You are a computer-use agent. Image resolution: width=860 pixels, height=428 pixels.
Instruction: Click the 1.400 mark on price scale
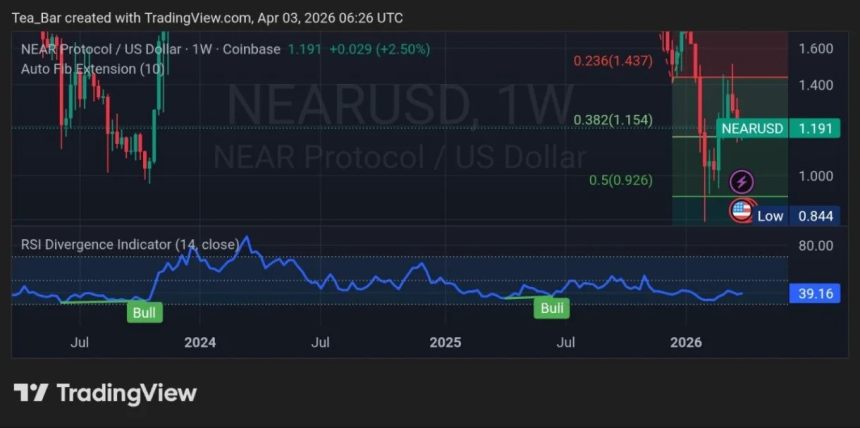pos(816,85)
